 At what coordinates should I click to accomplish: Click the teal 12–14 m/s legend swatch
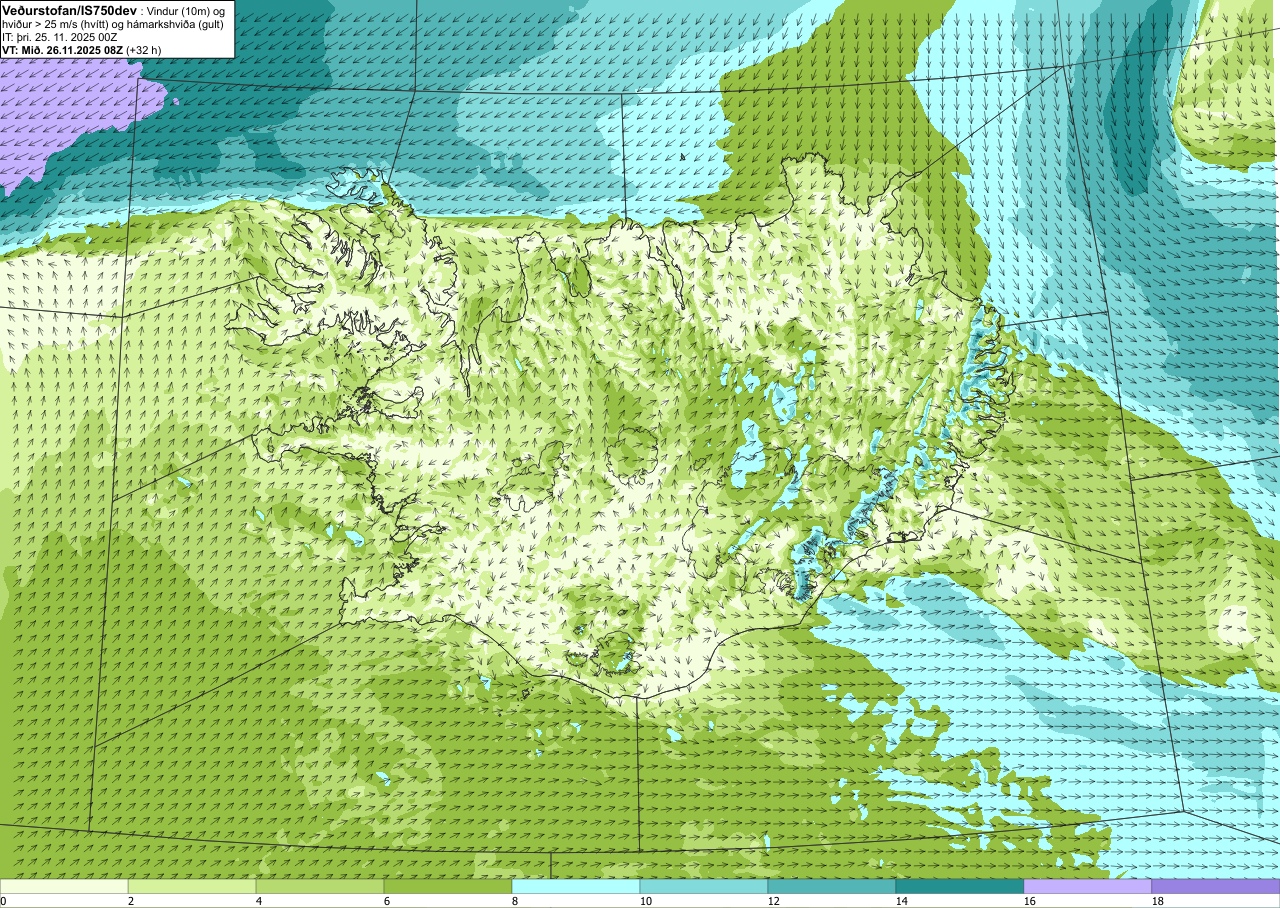pos(832,886)
